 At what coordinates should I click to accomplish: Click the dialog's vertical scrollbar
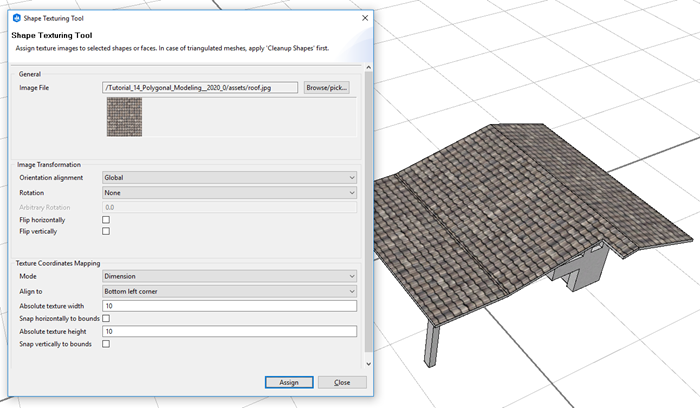[x=368, y=200]
